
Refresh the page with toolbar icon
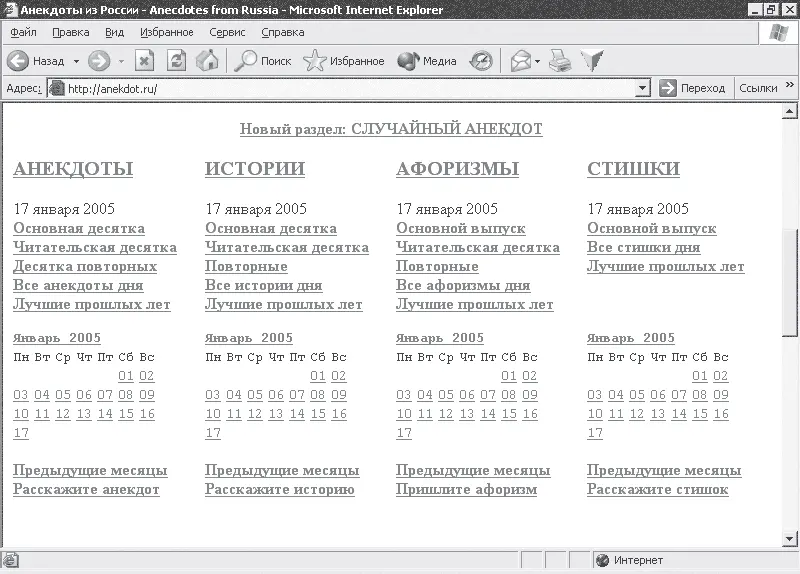pyautogui.click(x=176, y=61)
